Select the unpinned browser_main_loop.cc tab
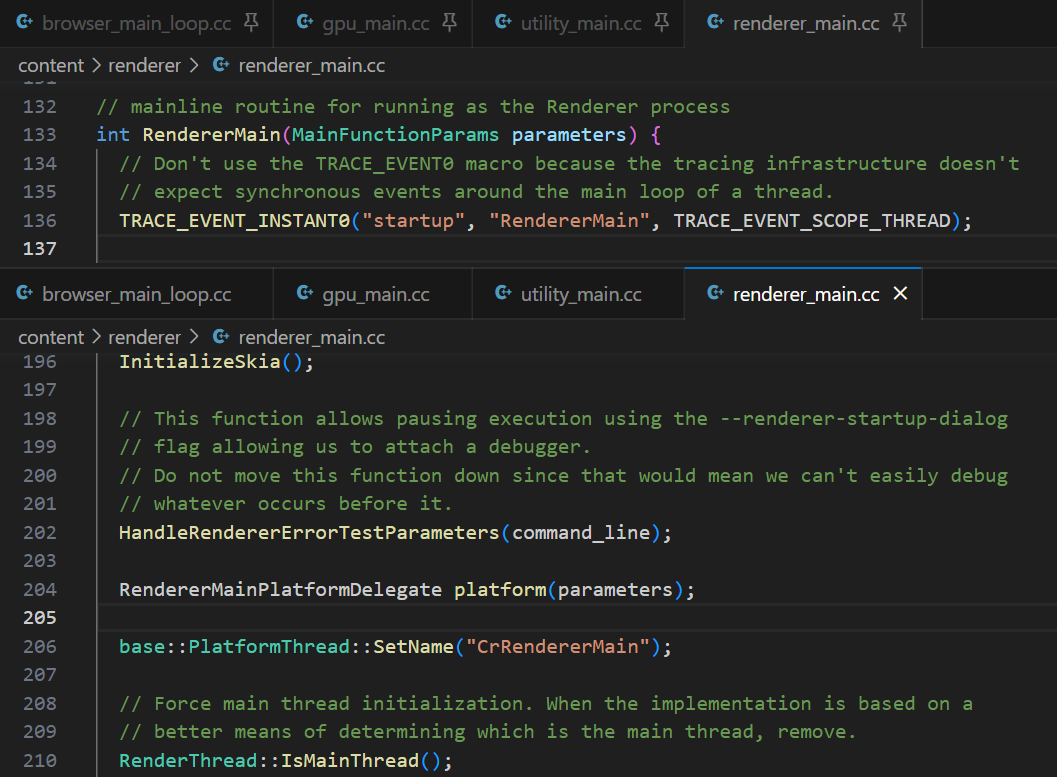This screenshot has width=1057, height=777. 136,294
